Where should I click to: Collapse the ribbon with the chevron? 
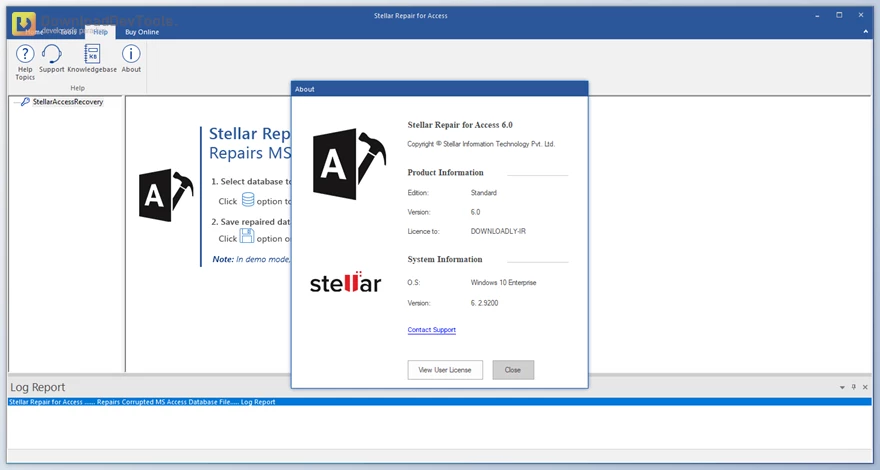pos(866,32)
